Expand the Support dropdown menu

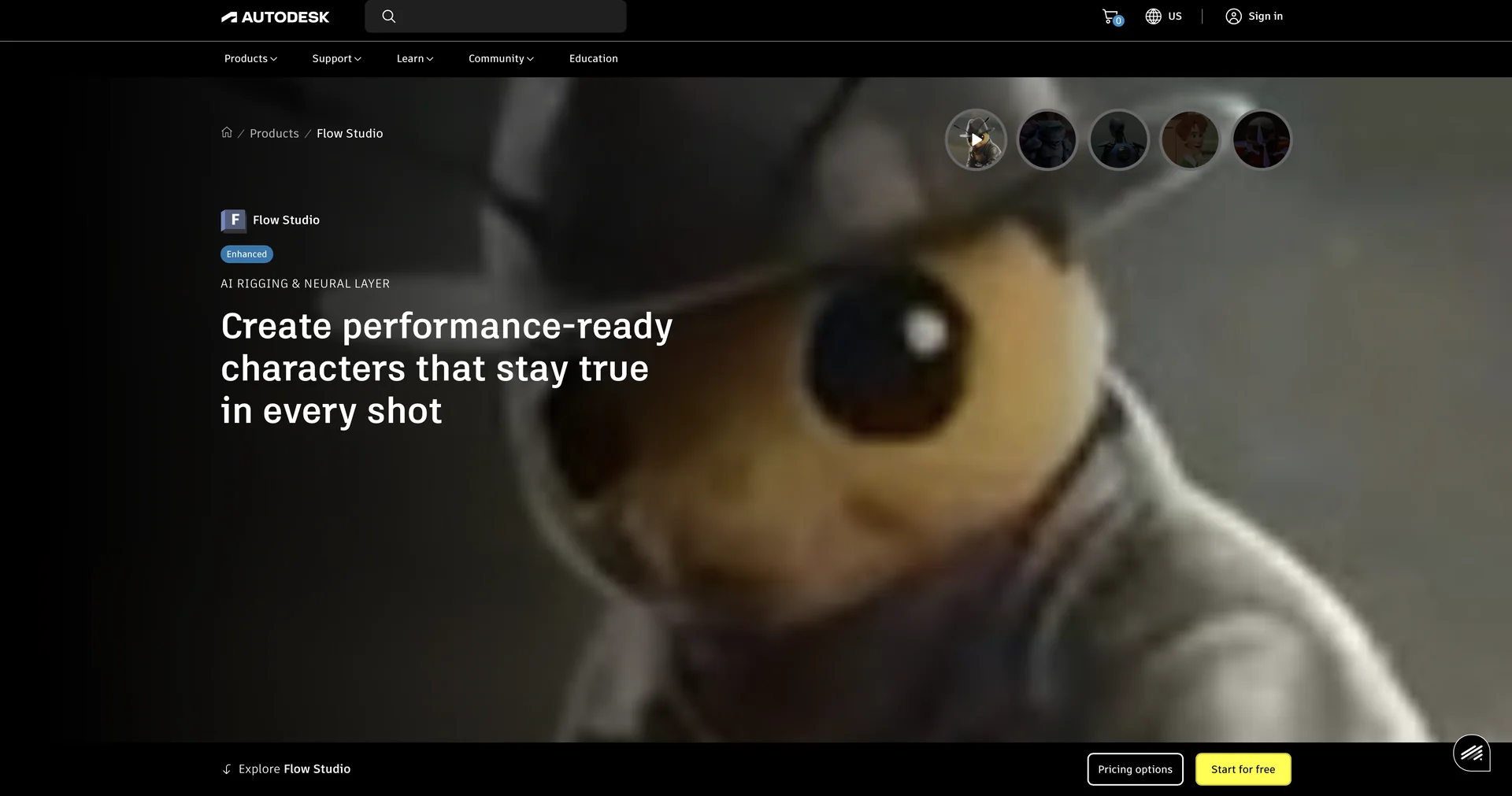[336, 59]
